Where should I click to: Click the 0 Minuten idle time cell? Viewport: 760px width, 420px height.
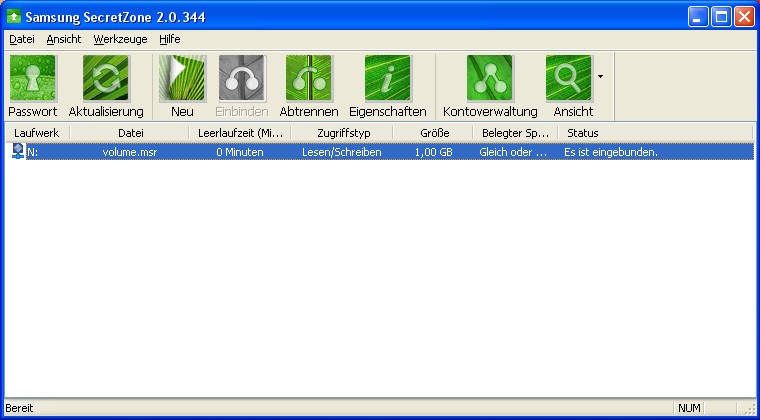coord(240,152)
